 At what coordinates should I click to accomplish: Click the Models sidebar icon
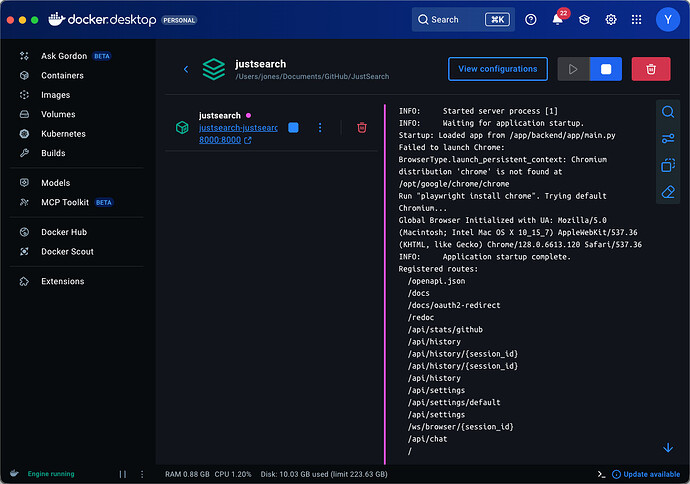click(24, 183)
